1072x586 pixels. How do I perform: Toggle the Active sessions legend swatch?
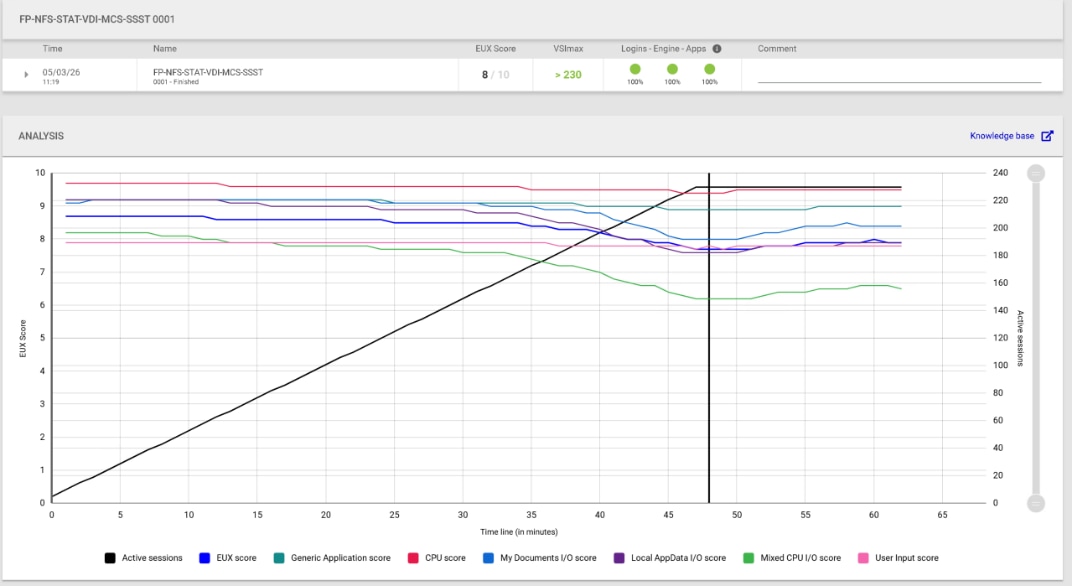pyautogui.click(x=109, y=558)
